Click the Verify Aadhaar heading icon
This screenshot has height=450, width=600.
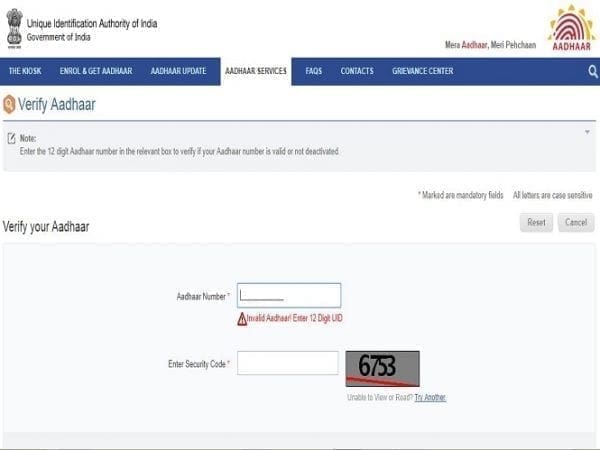(x=9, y=104)
